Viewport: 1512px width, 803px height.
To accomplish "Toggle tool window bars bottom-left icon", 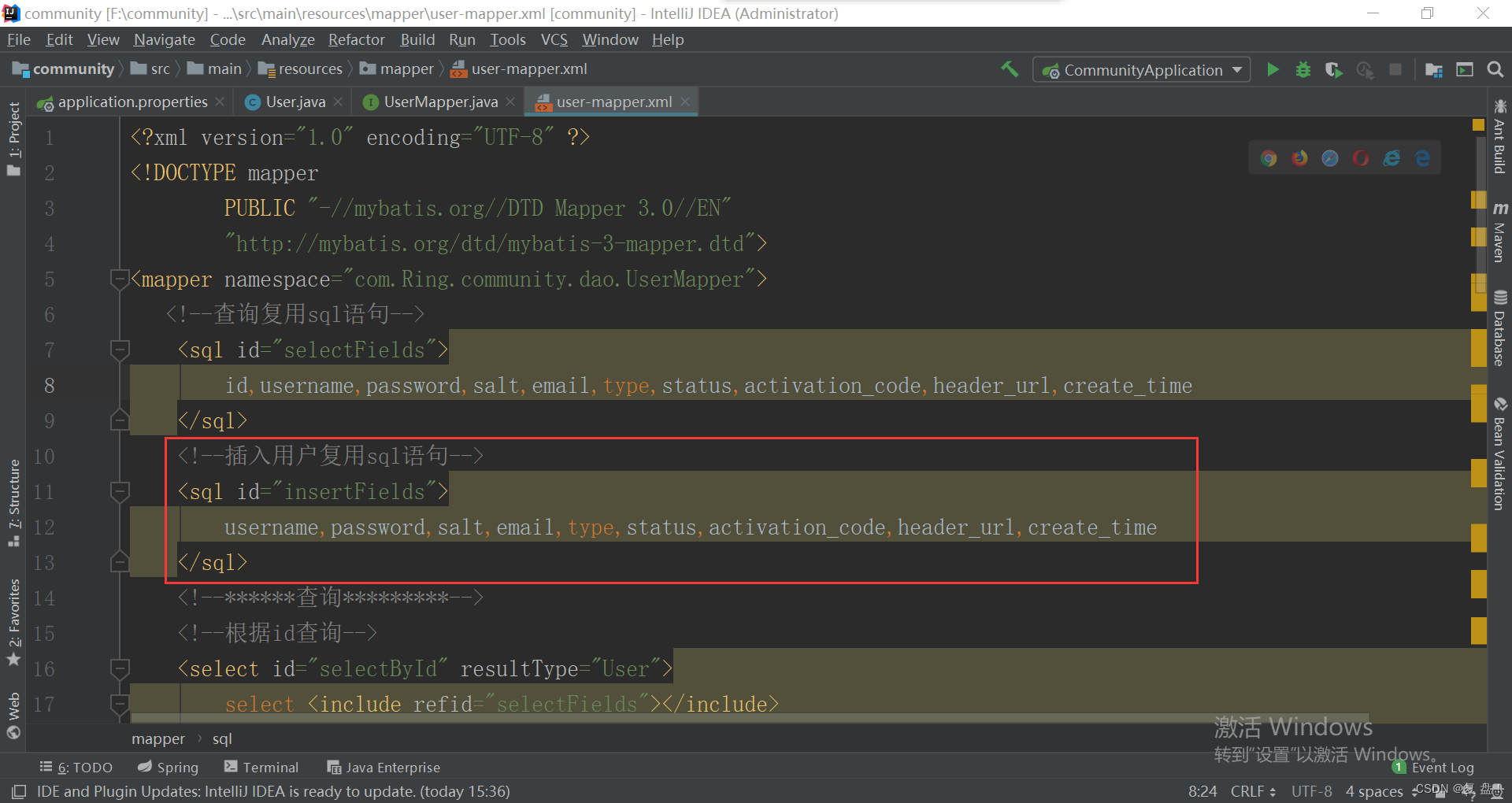I will pos(19,791).
